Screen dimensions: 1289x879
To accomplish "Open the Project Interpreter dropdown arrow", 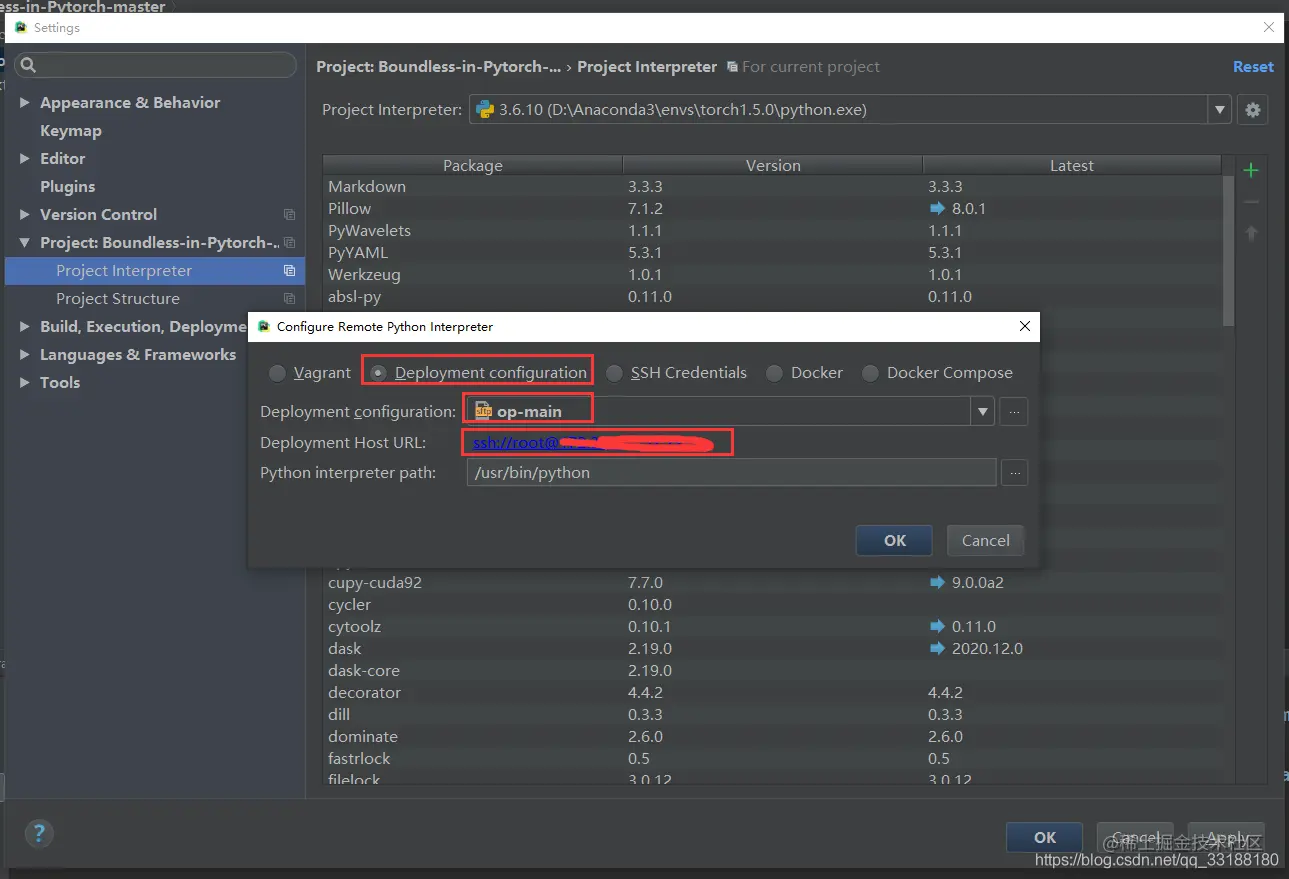I will [1220, 110].
